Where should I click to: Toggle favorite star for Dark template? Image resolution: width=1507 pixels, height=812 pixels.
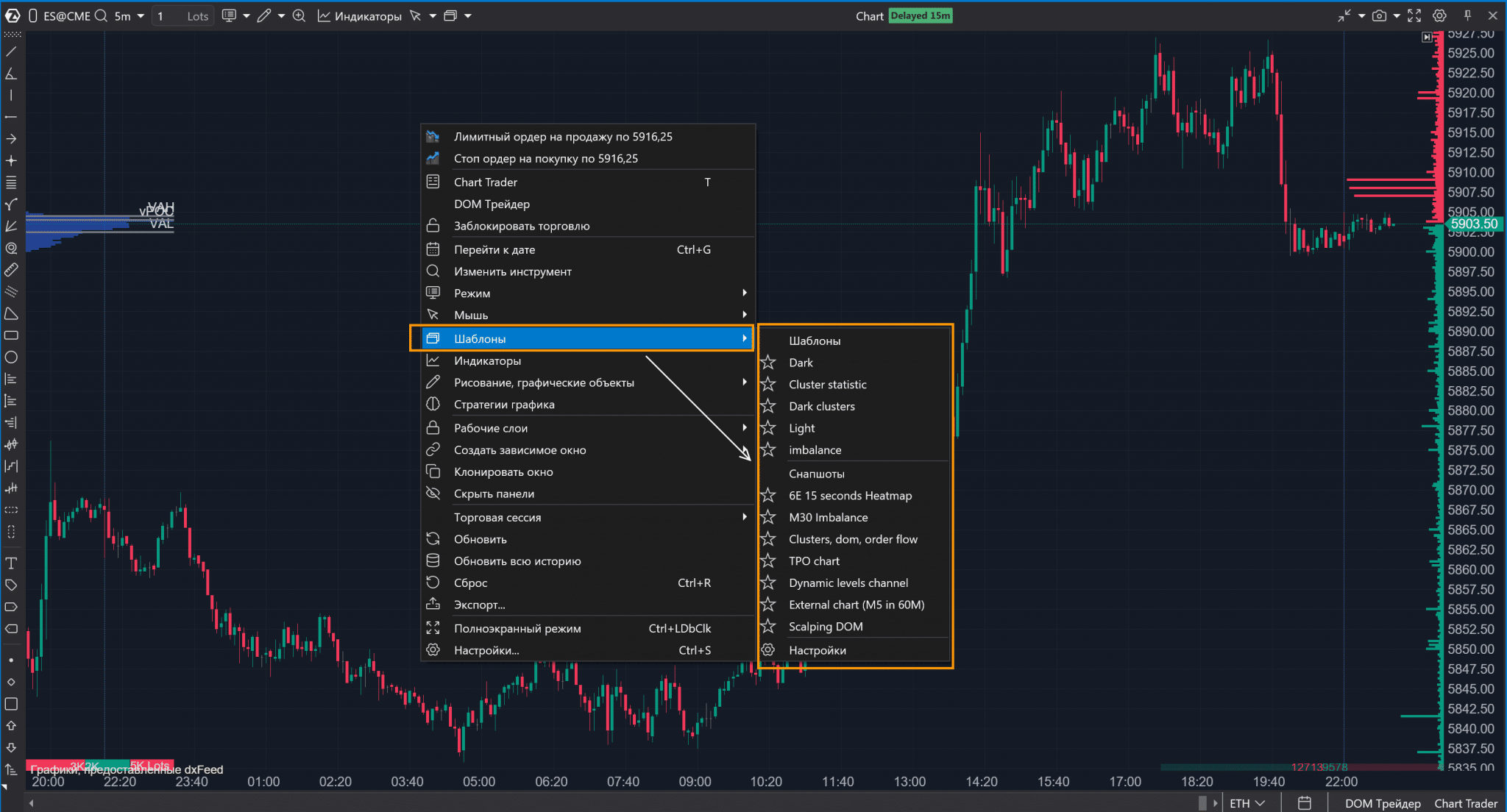pos(768,363)
